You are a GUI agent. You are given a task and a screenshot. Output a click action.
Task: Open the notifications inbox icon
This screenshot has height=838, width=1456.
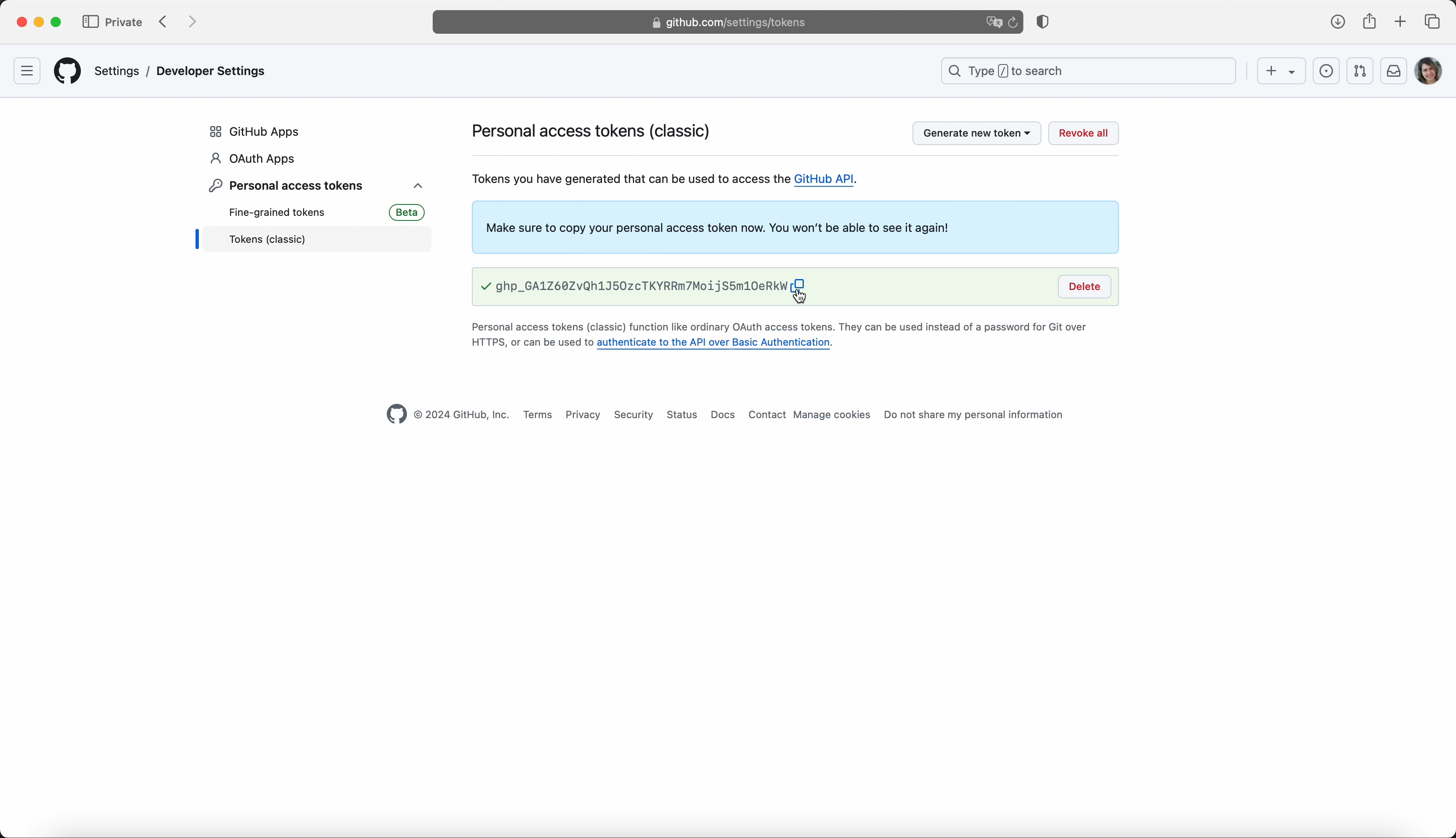[x=1393, y=71]
